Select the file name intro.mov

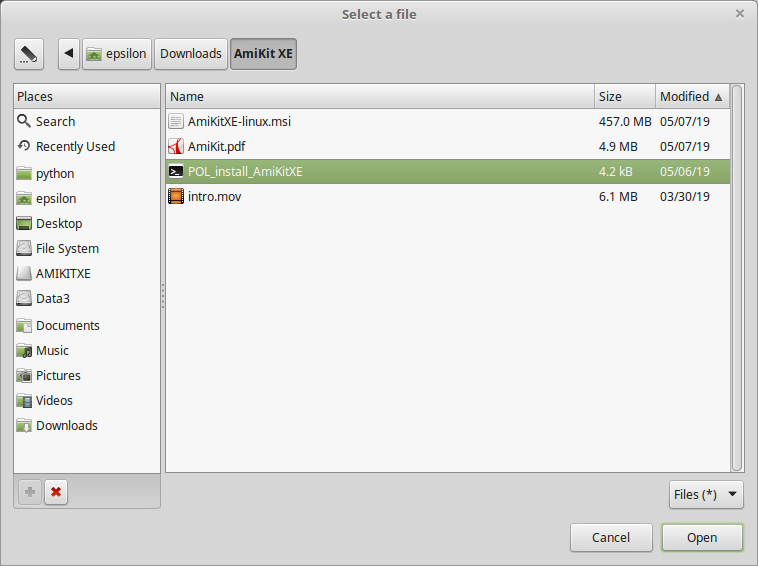pyautogui.click(x=215, y=197)
